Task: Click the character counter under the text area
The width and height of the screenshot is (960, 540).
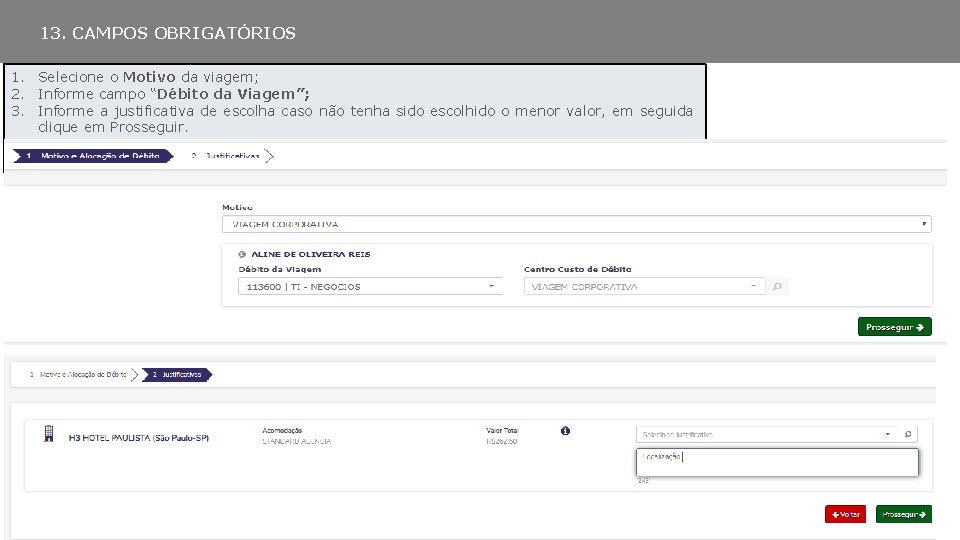Action: [643, 481]
